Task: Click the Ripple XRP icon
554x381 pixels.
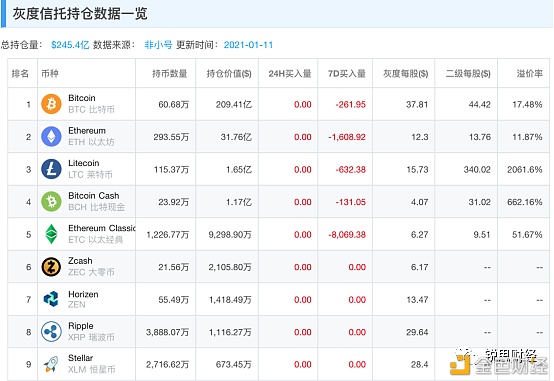Action: (51, 332)
